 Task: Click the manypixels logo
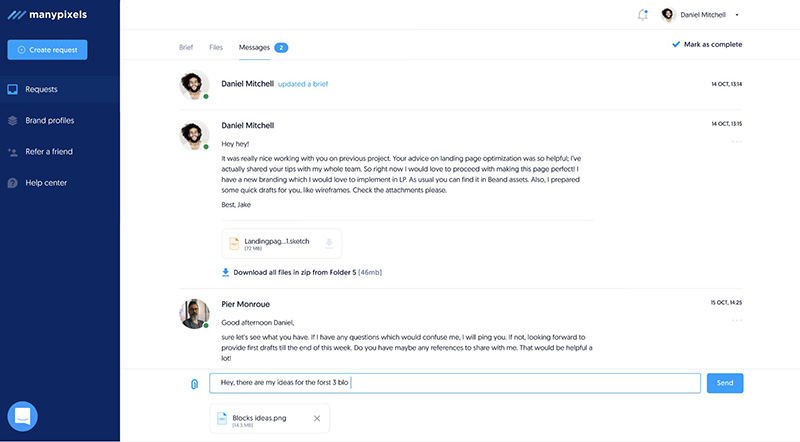pos(47,15)
